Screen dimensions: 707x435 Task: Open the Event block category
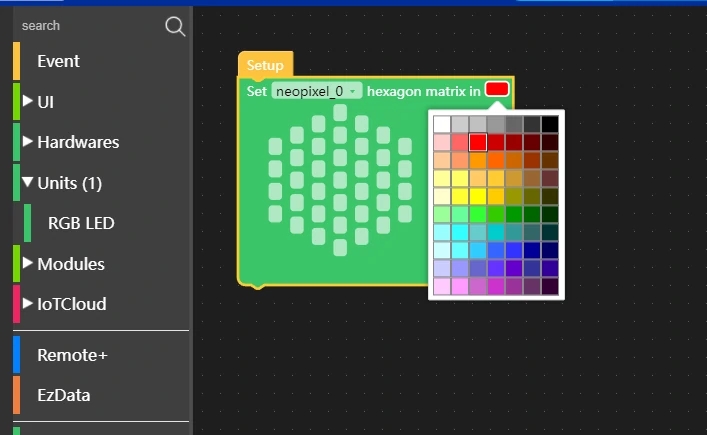[x=58, y=61]
